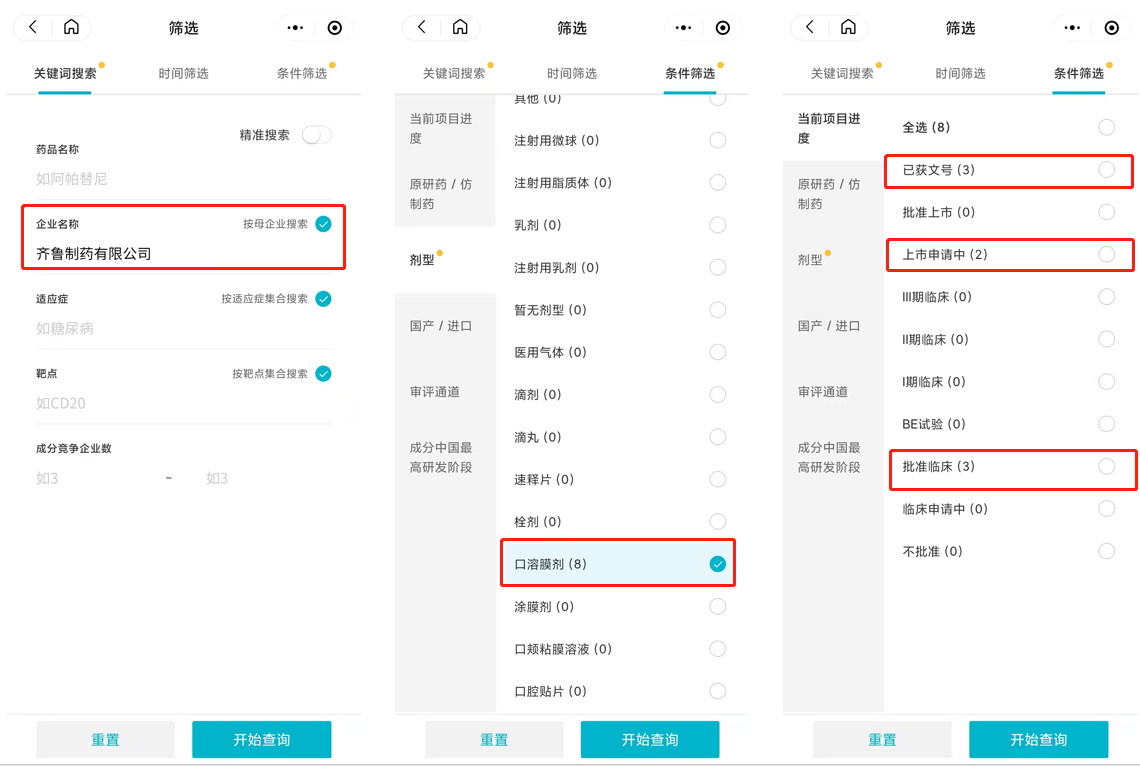Click 重置 button in the left panel
The height and width of the screenshot is (766, 1140).
105,740
